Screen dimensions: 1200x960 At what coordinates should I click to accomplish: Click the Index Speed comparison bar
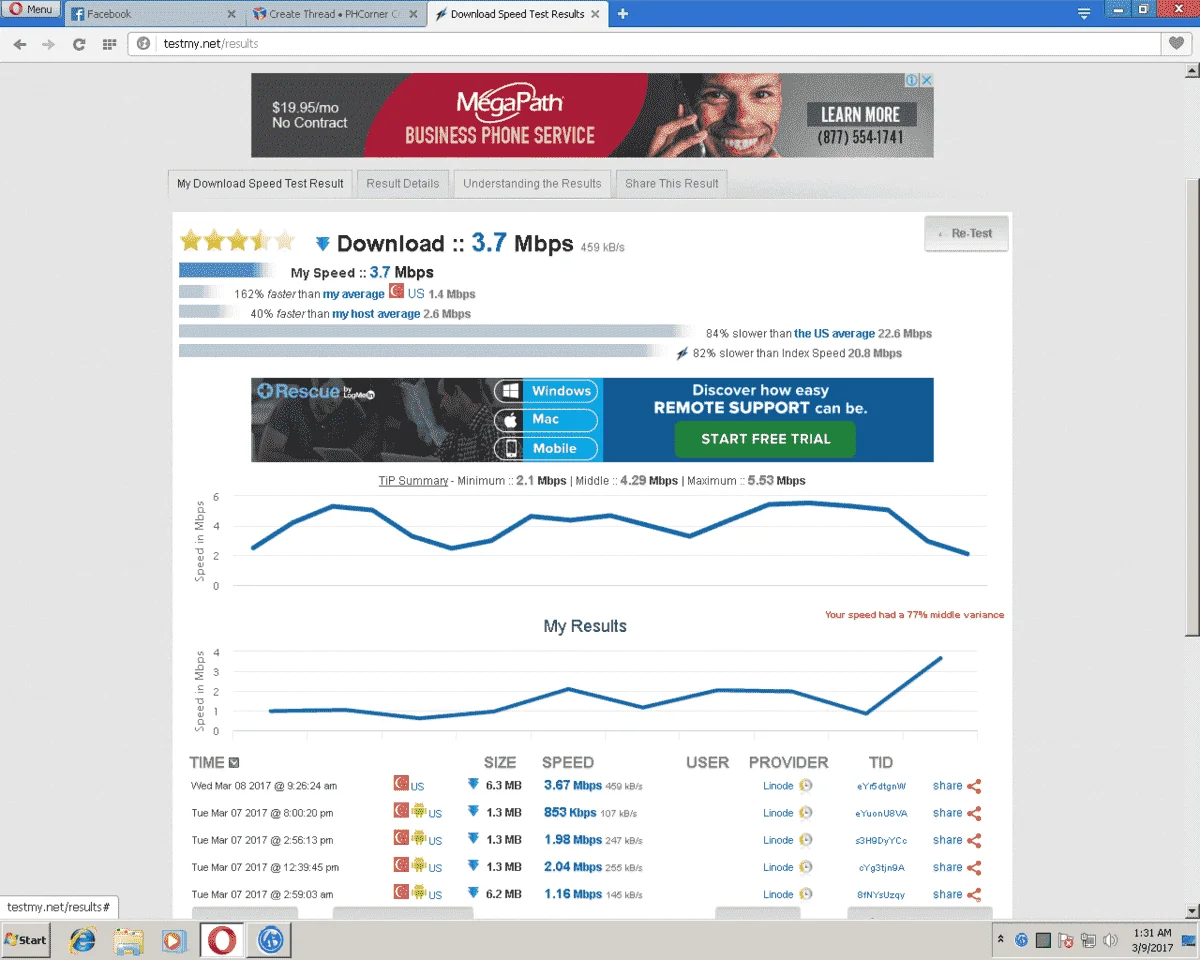click(422, 351)
